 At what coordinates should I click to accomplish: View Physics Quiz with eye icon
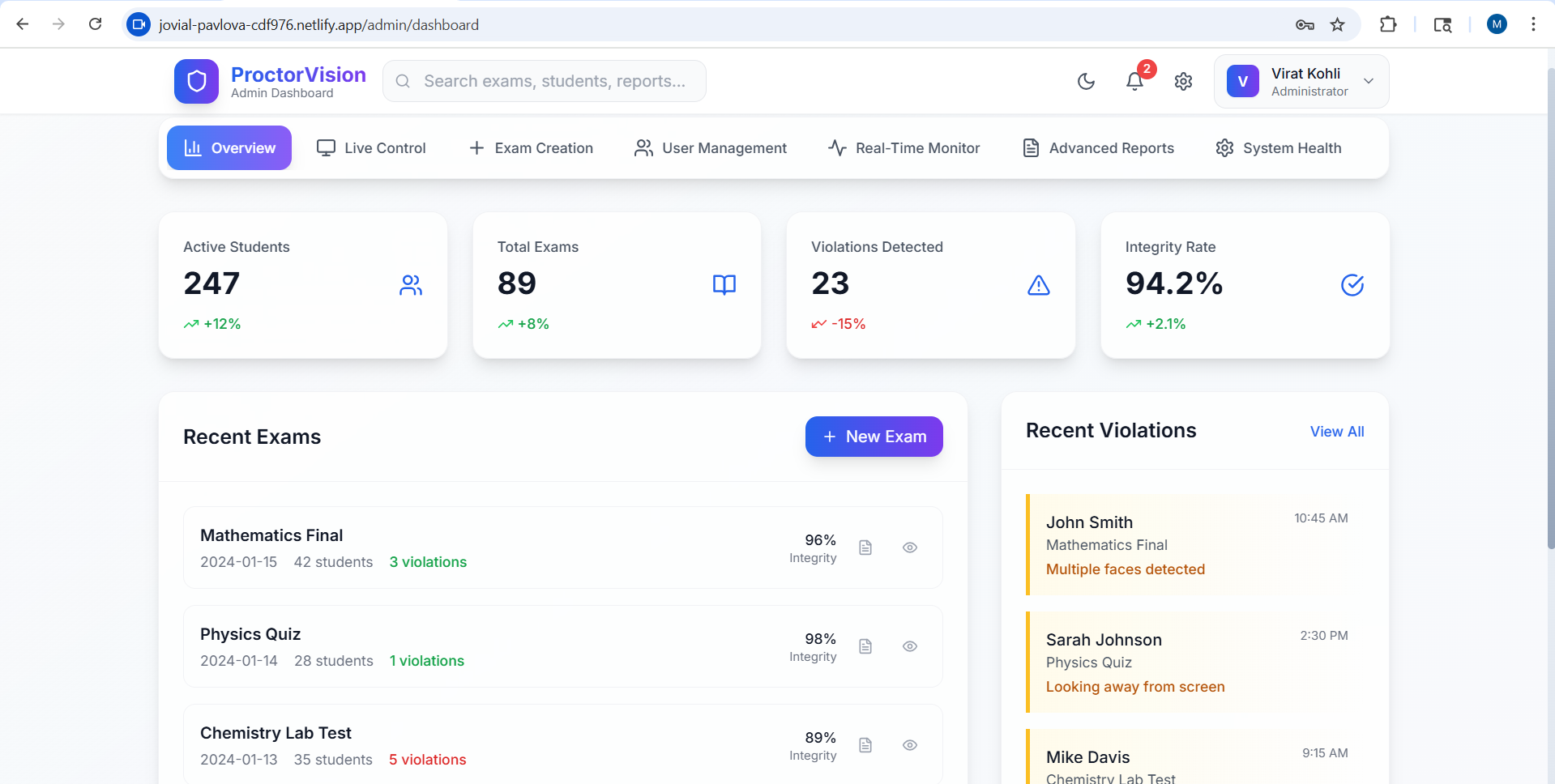pos(910,646)
